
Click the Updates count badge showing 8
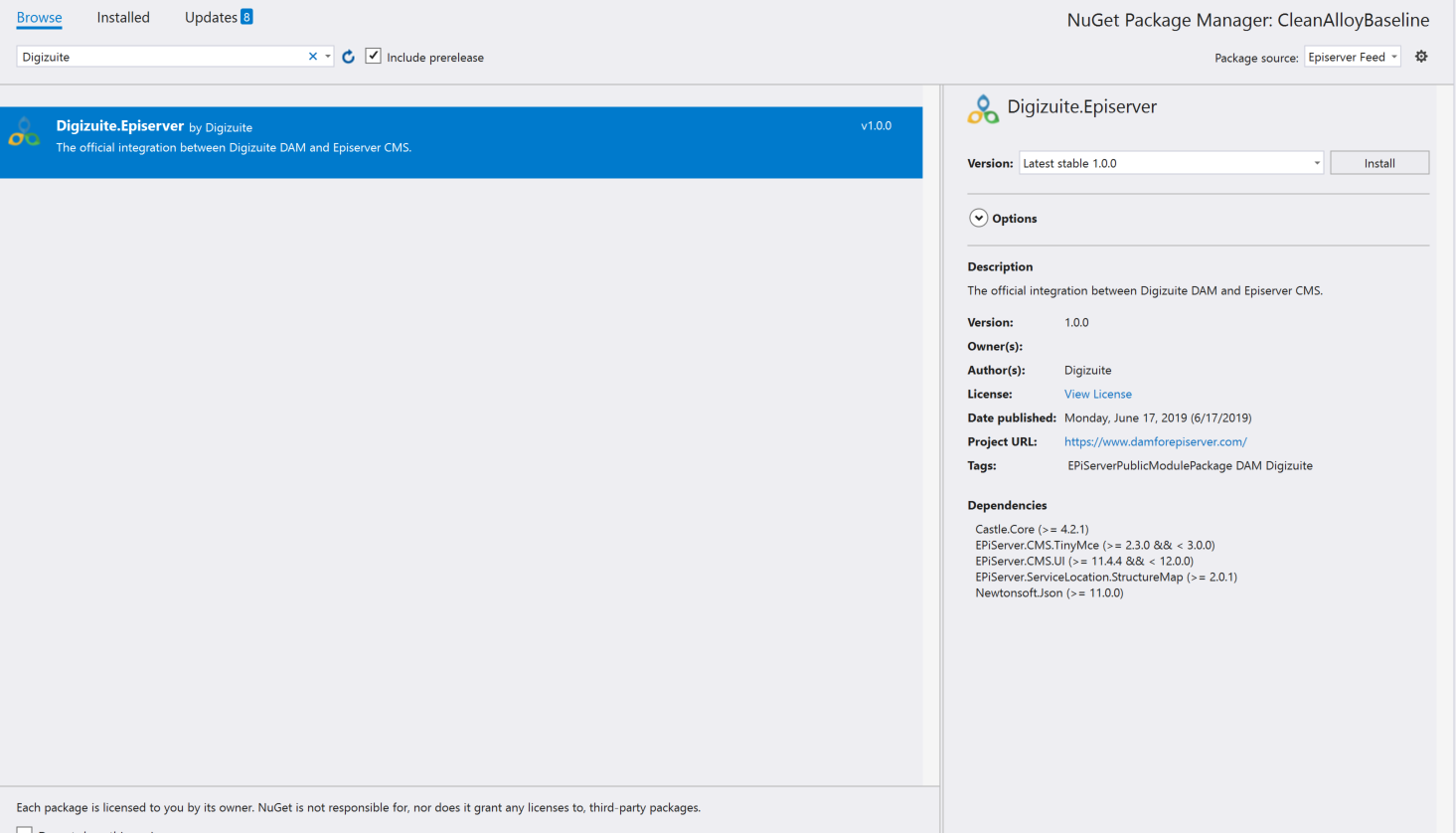tap(246, 17)
